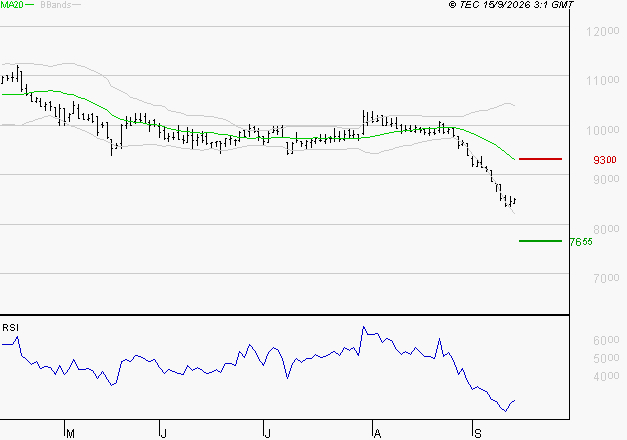Click the 10000 price axis label
The image size is (627, 440).
click(x=603, y=130)
